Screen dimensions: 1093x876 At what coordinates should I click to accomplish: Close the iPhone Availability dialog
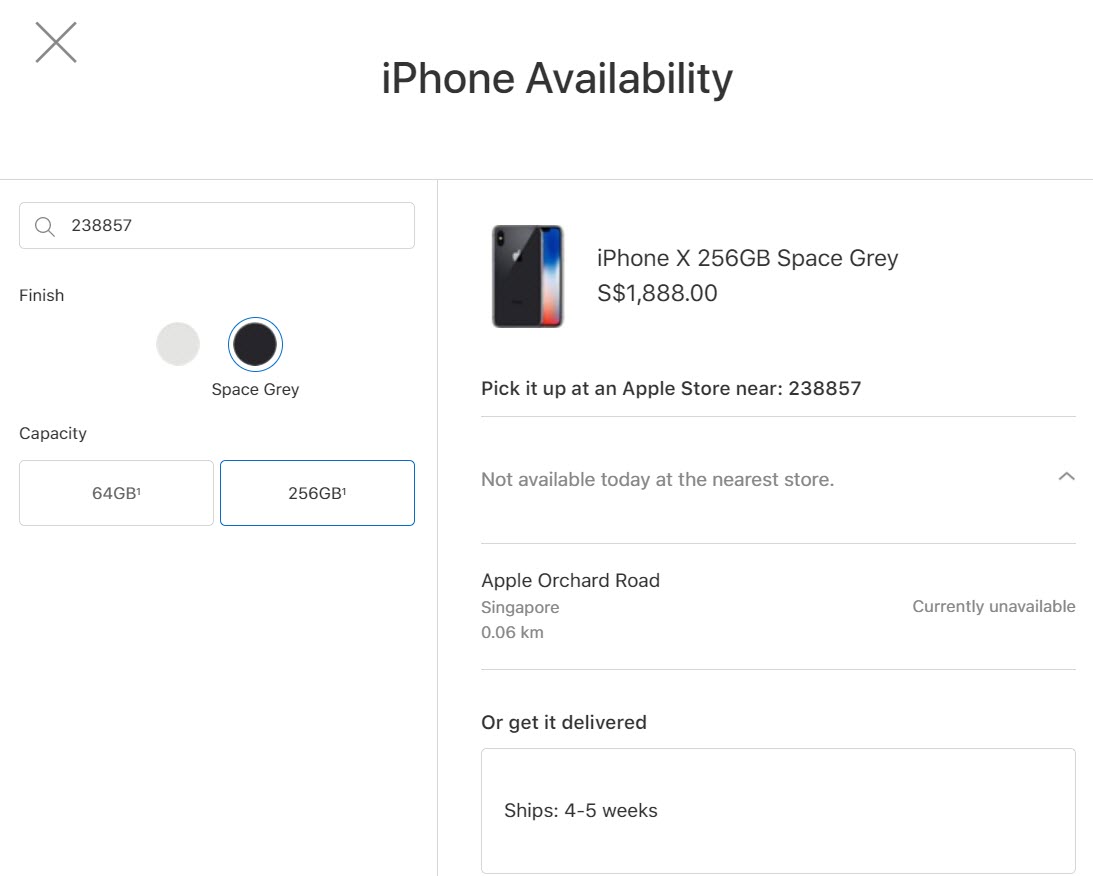(56, 42)
